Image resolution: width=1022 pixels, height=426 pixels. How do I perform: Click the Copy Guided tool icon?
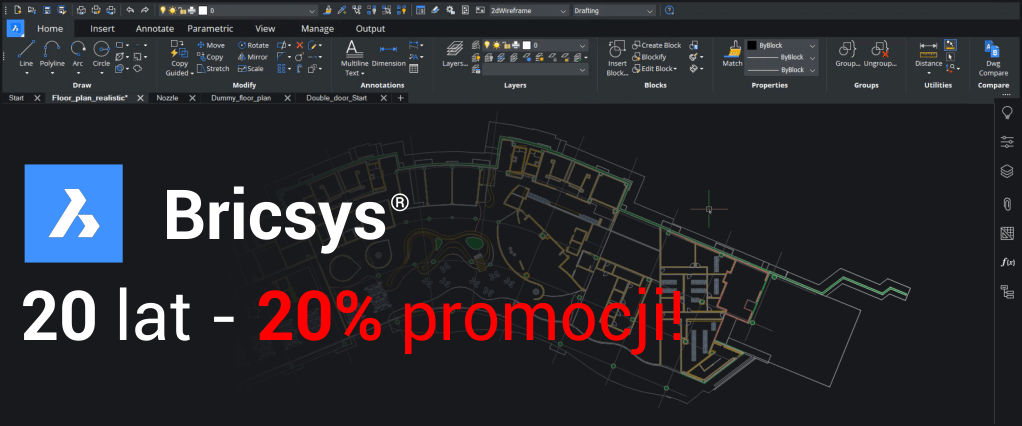click(x=179, y=49)
